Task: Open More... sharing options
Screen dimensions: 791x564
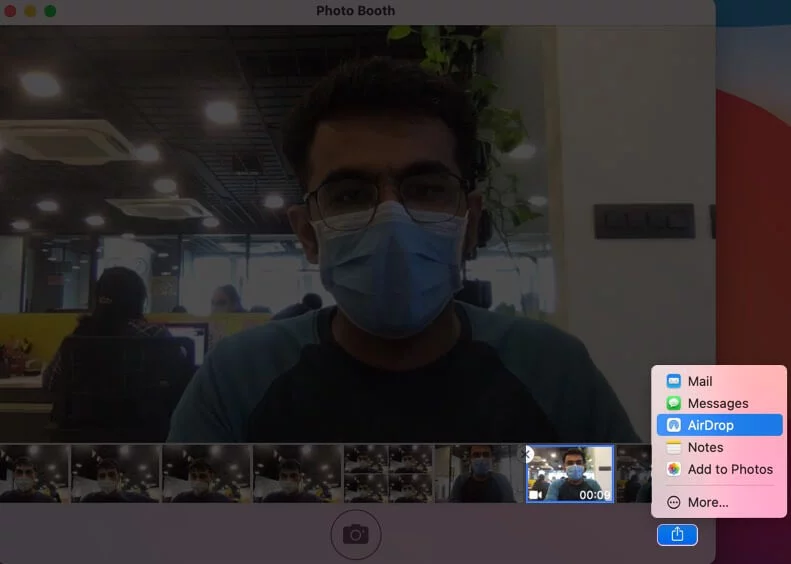Action: [x=719, y=502]
